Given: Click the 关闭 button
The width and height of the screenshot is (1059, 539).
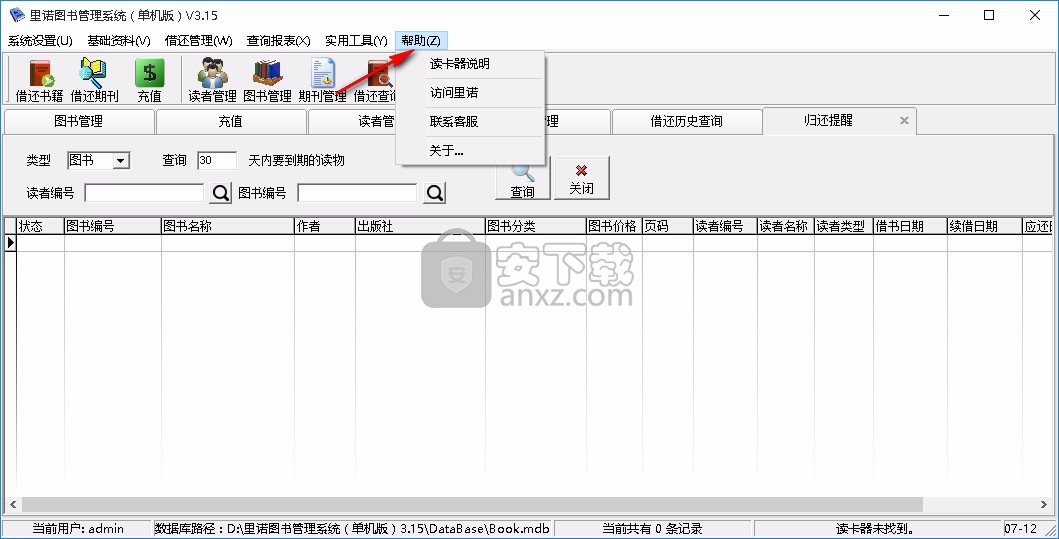Looking at the screenshot, I should point(582,178).
